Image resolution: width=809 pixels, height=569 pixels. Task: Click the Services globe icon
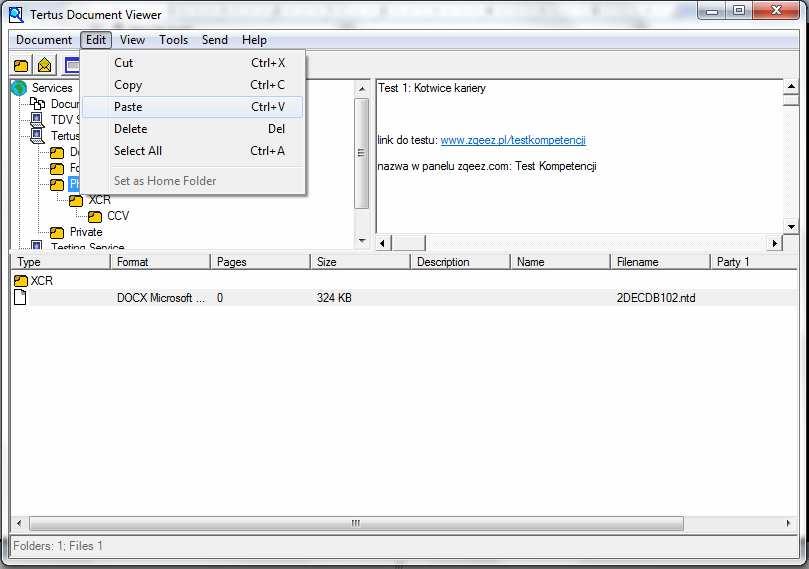[x=19, y=88]
